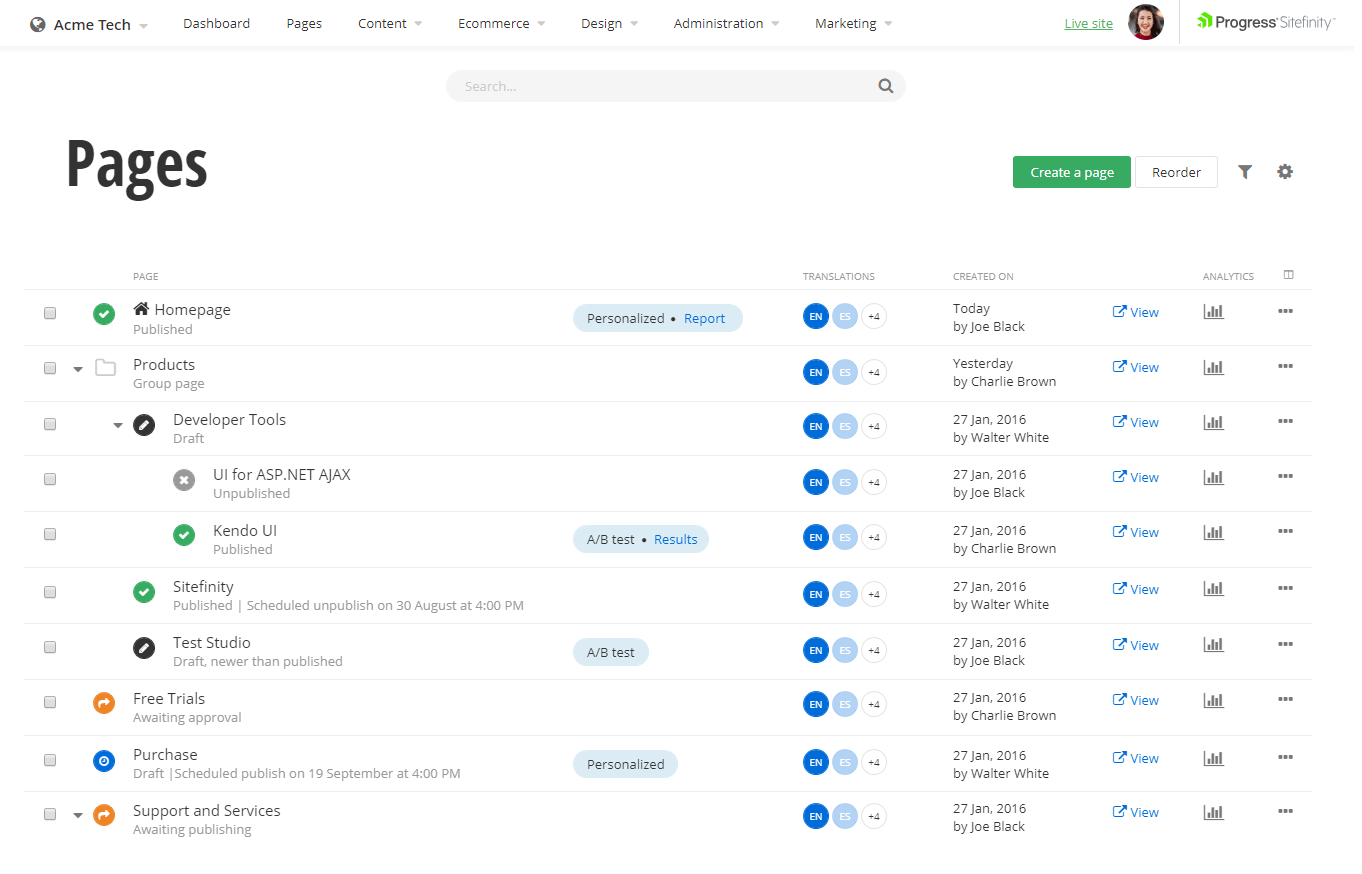Click Free Trials awaiting approval icon
This screenshot has width=1362, height=874.
point(104,703)
